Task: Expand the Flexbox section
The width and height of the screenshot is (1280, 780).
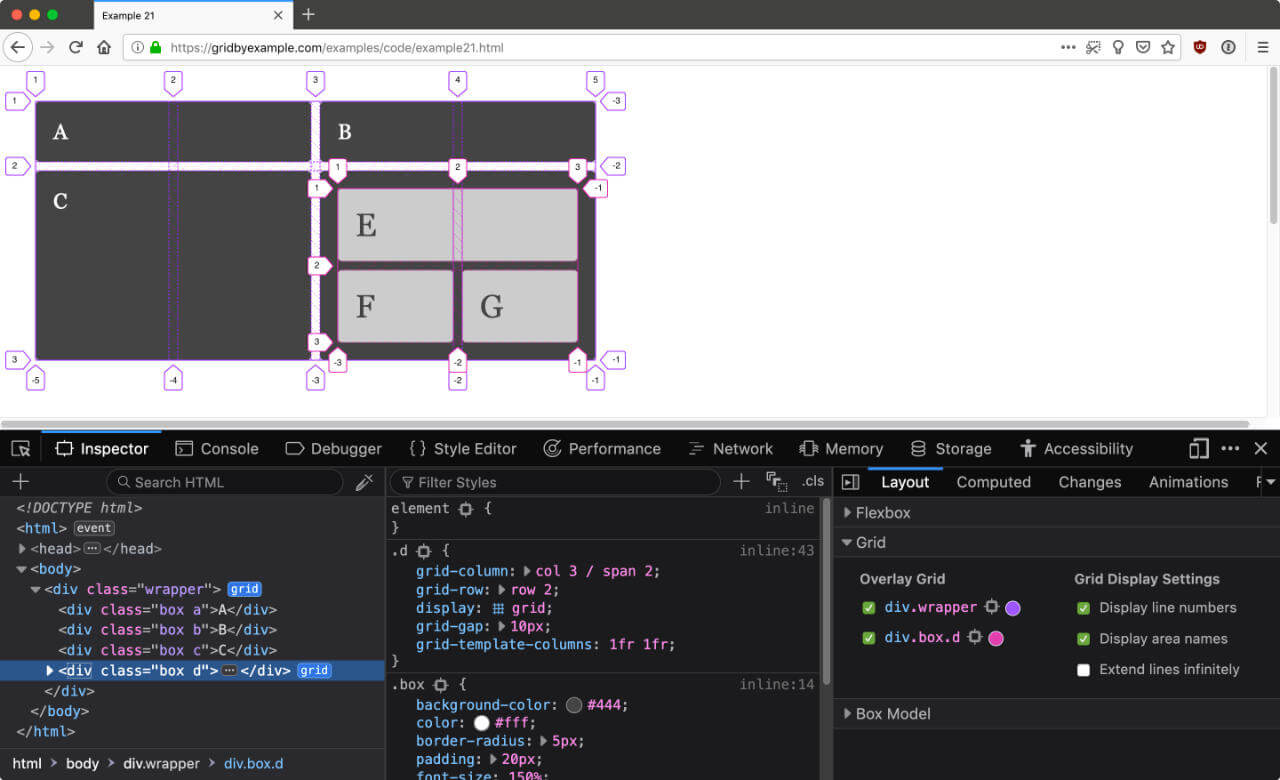Action: point(848,513)
